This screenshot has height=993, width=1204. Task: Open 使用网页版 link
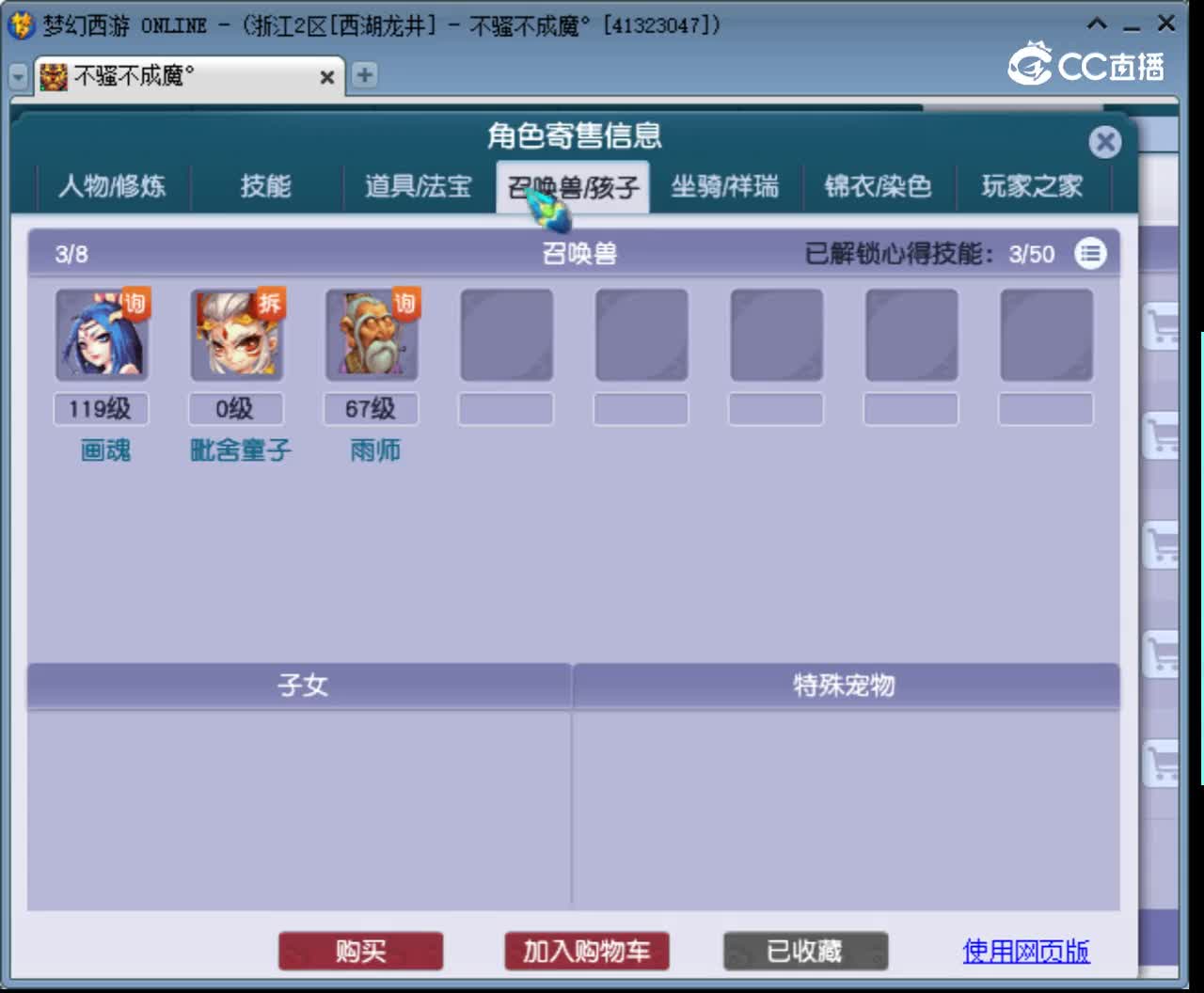click(x=1026, y=951)
